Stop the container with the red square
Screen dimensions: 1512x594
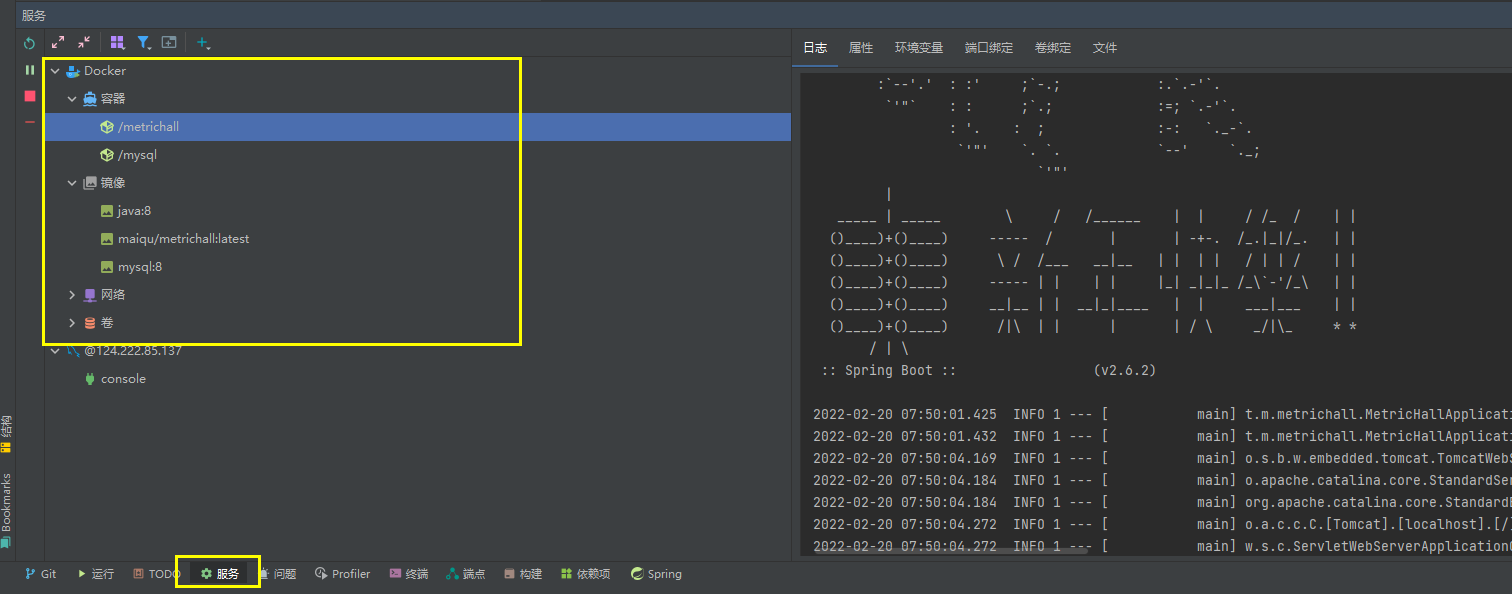point(30,96)
